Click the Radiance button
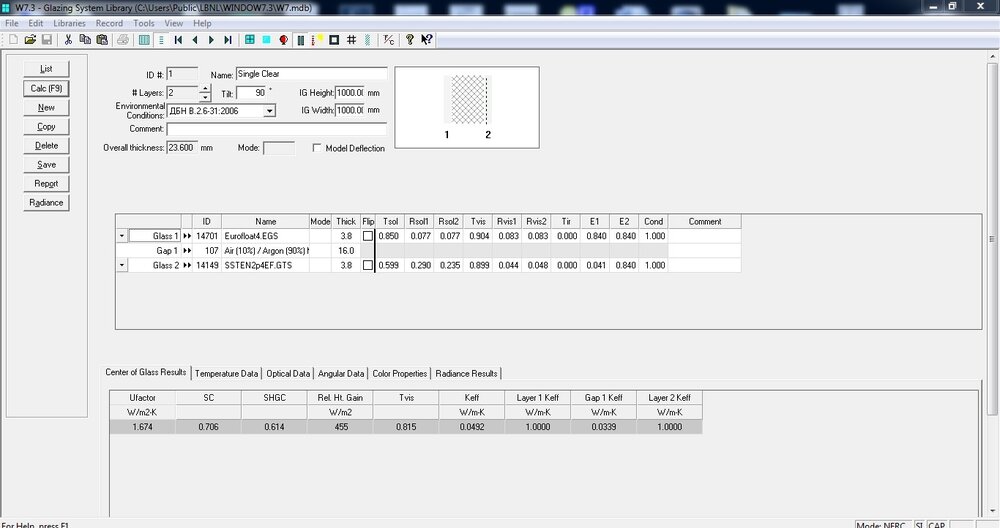 46,202
